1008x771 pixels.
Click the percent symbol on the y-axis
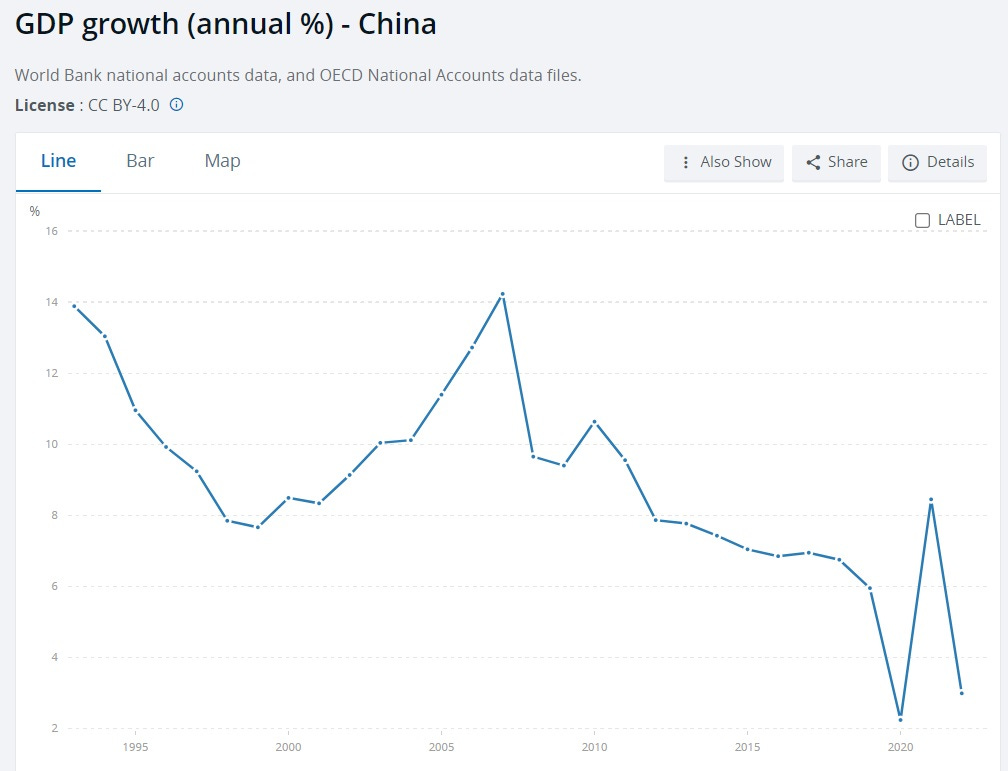point(34,210)
